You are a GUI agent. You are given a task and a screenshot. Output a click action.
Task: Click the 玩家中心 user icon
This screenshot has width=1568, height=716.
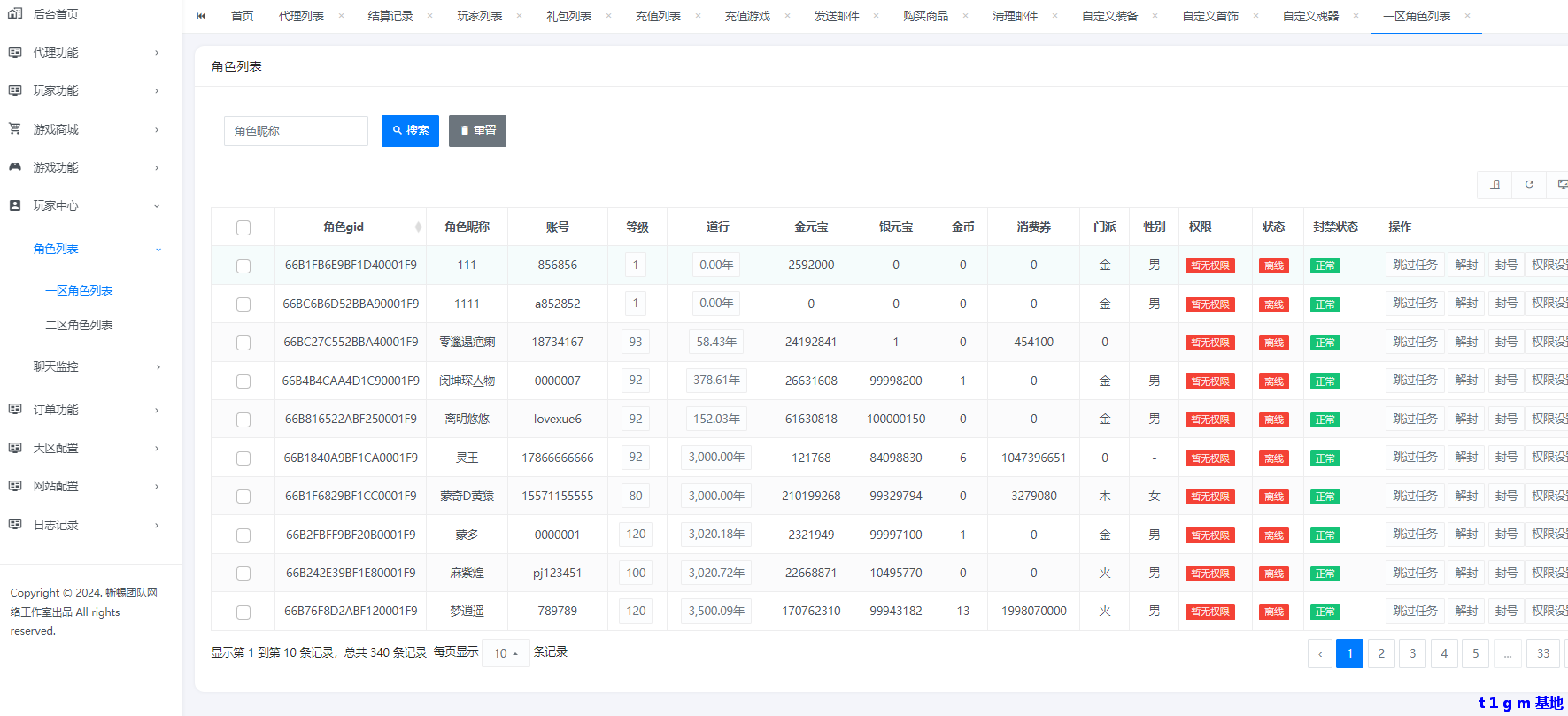[15, 205]
